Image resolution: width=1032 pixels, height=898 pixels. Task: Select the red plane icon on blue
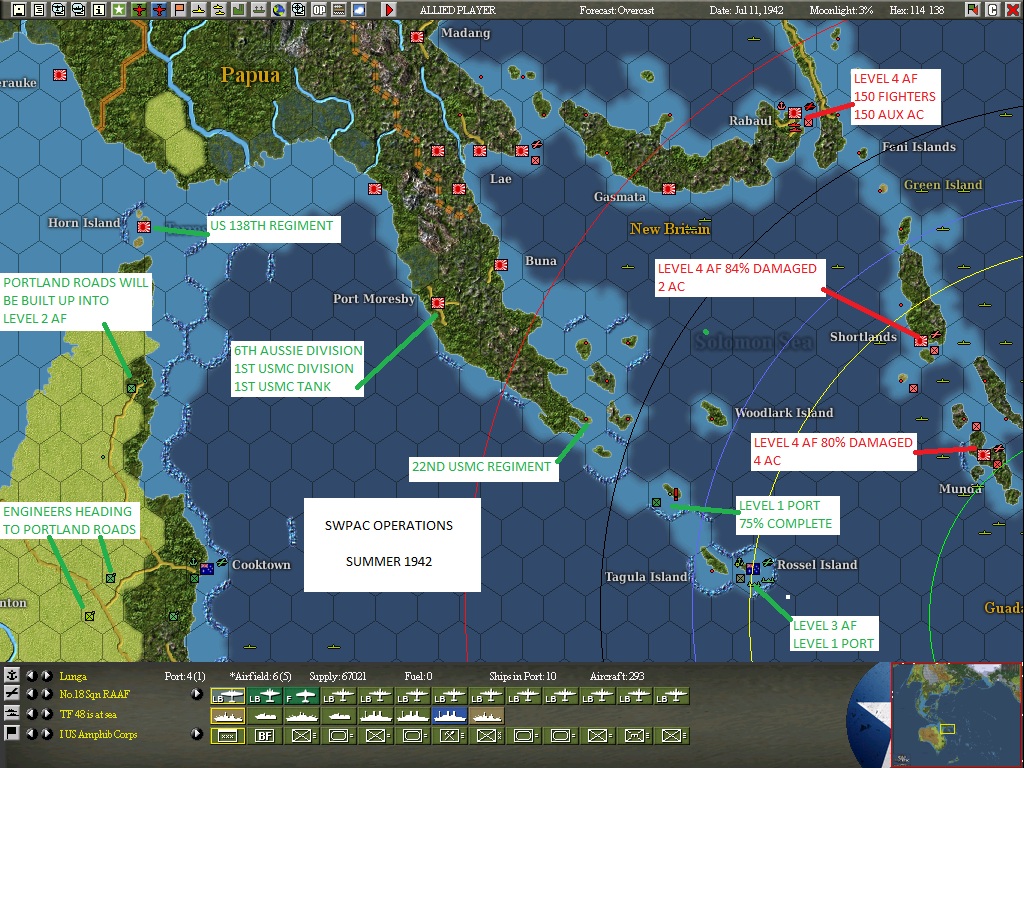pos(159,10)
